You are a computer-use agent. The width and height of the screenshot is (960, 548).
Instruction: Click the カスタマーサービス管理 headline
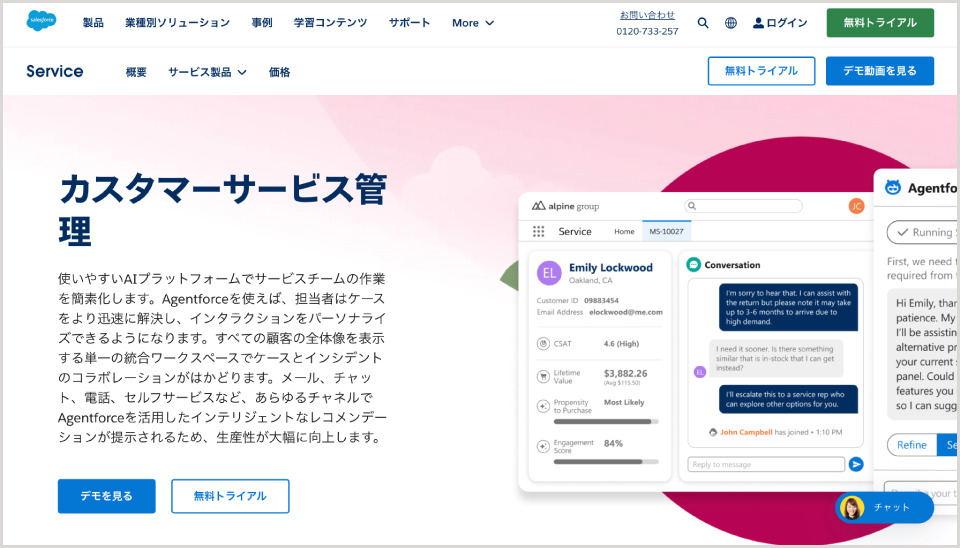223,210
